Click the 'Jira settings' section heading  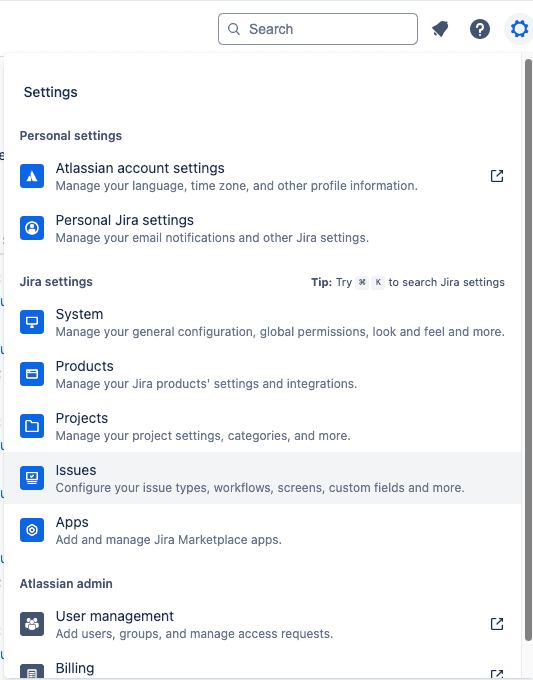(56, 282)
